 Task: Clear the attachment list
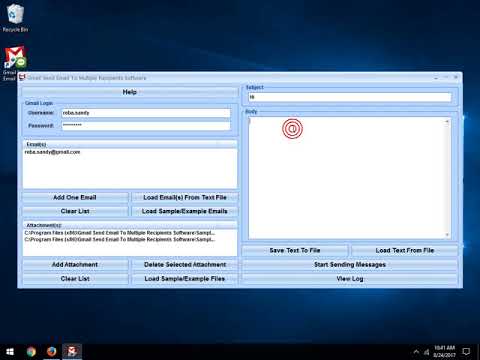(75, 279)
